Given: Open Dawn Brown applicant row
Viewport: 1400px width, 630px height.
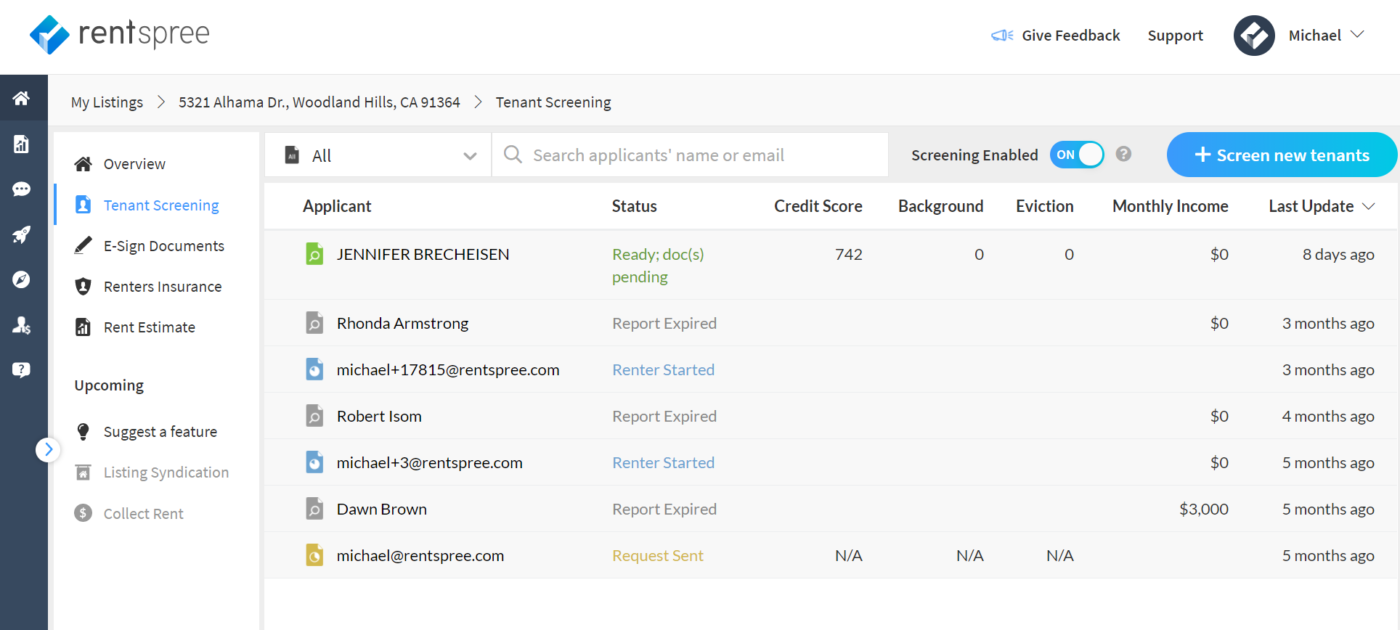Looking at the screenshot, I should click(x=381, y=509).
